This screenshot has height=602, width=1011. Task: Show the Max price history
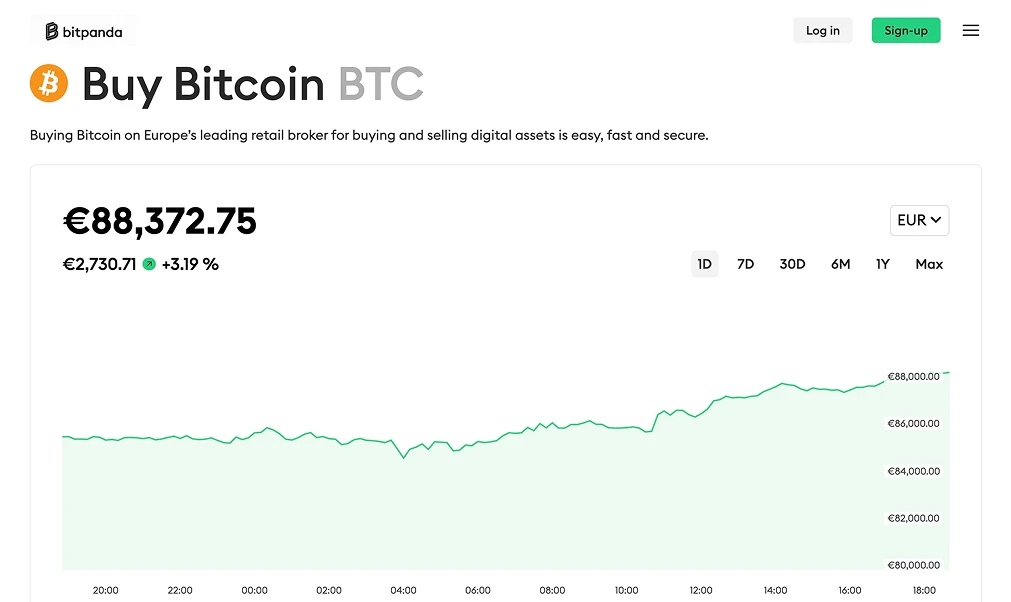click(929, 264)
